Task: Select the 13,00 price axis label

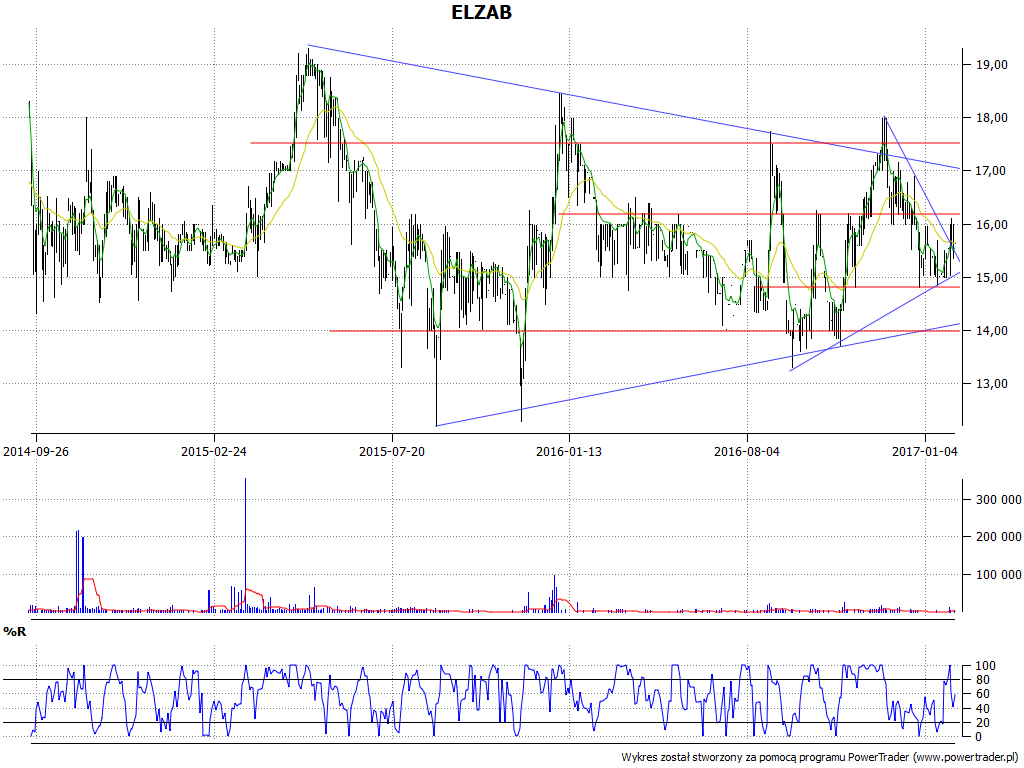Action: 991,383
